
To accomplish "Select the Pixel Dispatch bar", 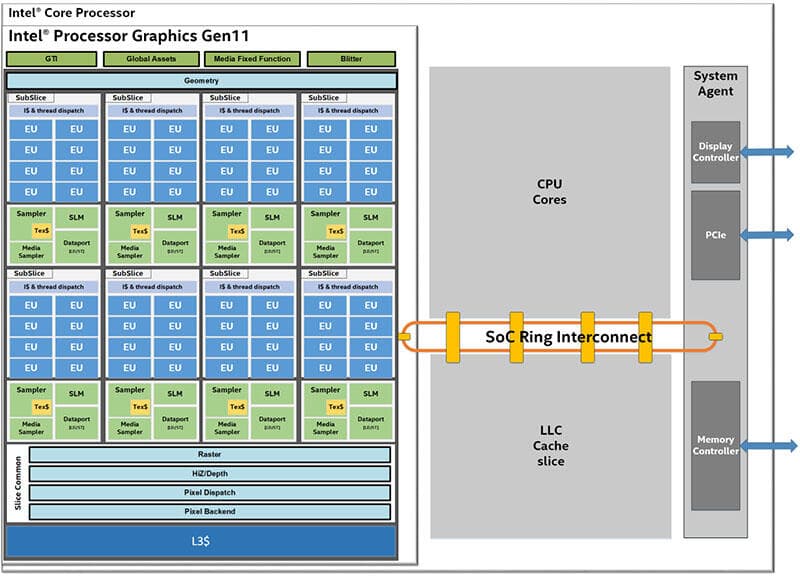I will pyautogui.click(x=210, y=492).
